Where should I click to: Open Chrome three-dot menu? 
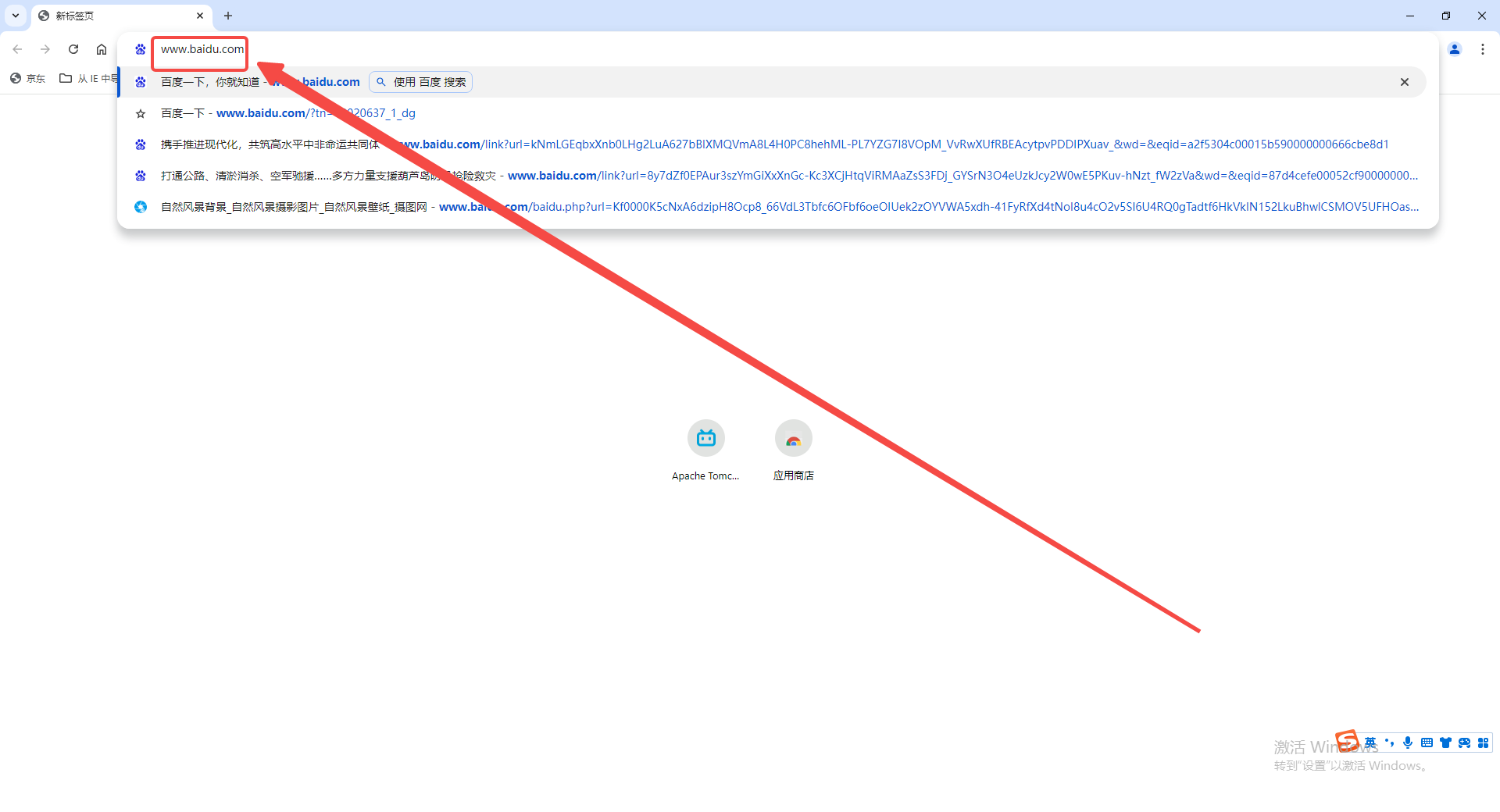(x=1483, y=49)
